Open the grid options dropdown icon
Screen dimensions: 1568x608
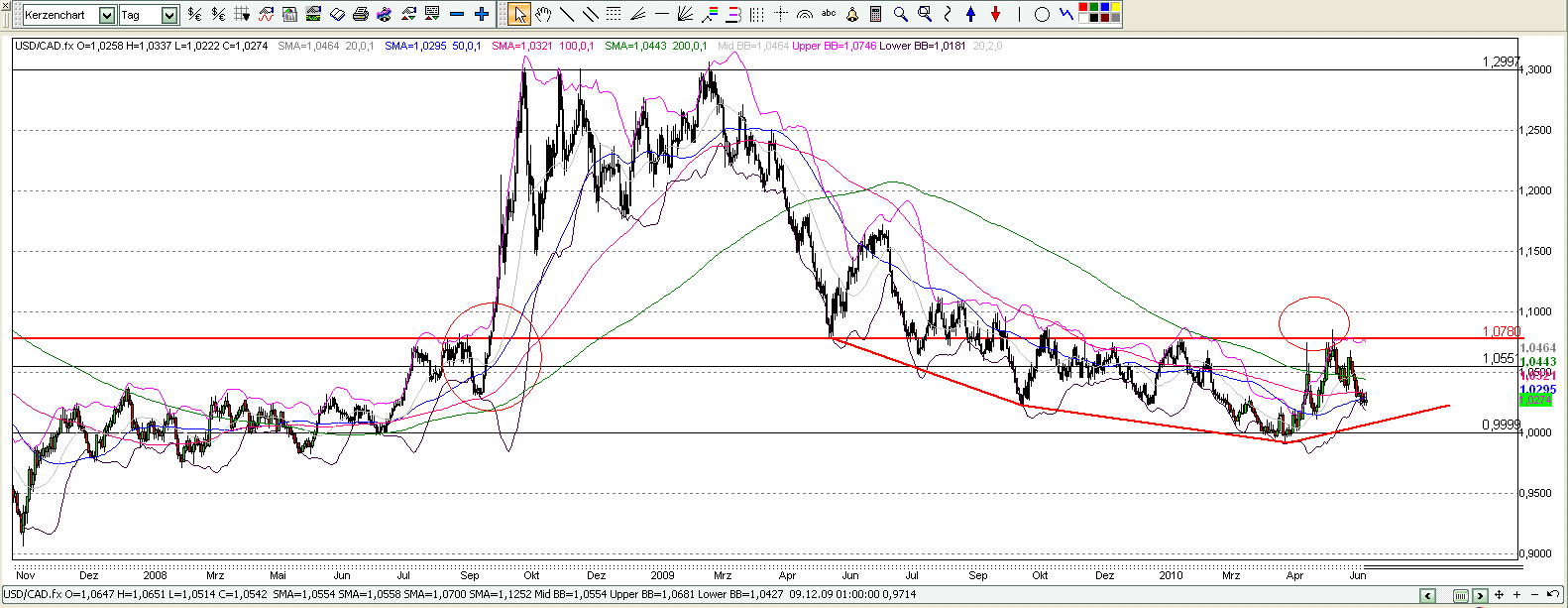click(242, 14)
